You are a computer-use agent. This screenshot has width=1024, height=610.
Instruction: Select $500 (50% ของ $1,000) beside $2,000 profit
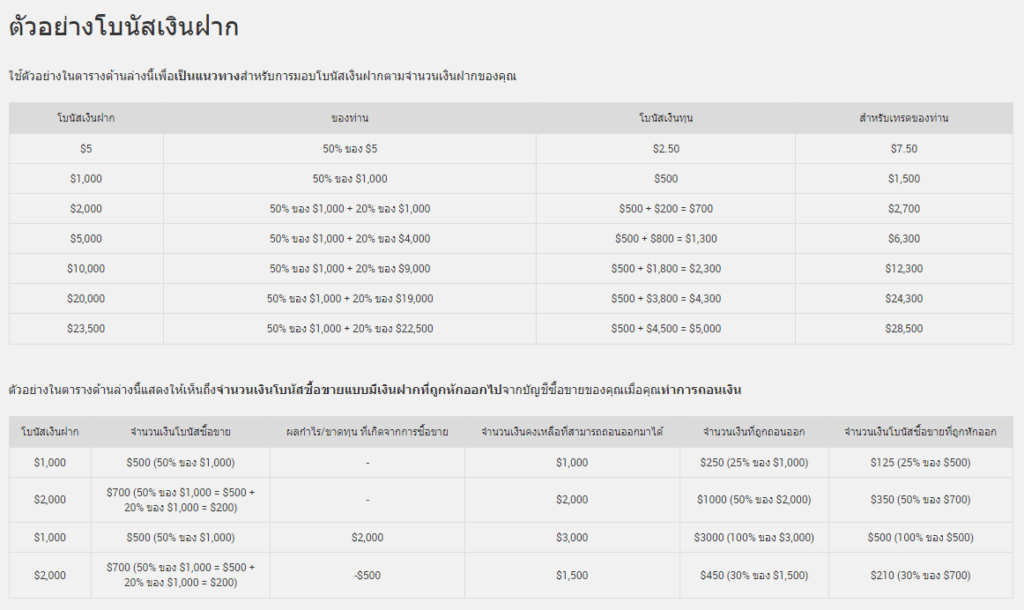[180, 538]
